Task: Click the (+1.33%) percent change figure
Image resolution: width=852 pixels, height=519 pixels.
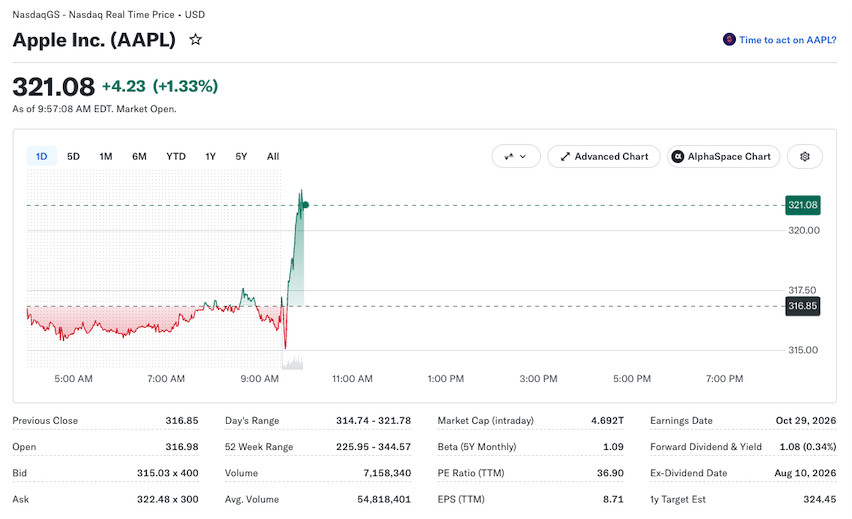Action: pos(185,86)
